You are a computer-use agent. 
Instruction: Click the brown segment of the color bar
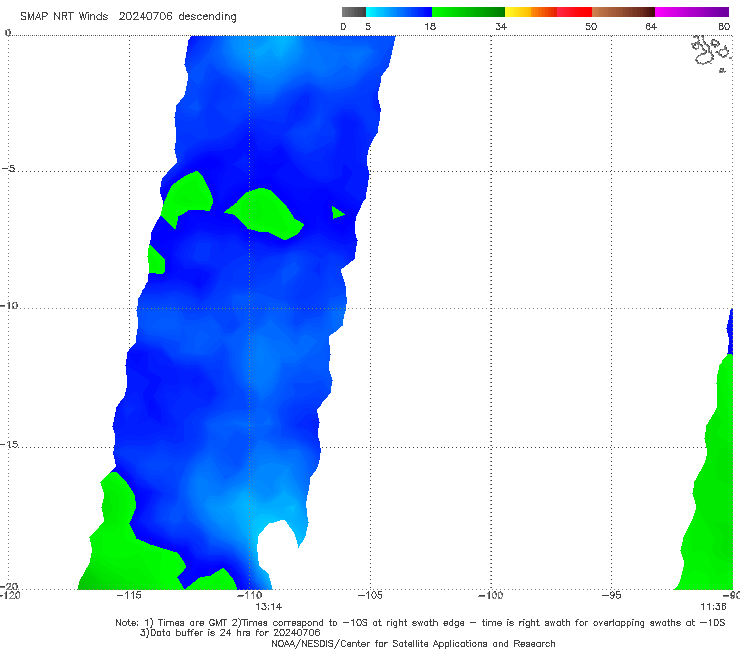tap(623, 12)
